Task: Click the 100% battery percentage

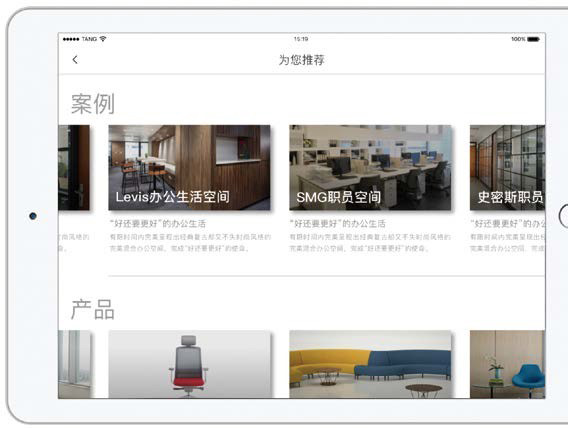Action: tap(518, 39)
